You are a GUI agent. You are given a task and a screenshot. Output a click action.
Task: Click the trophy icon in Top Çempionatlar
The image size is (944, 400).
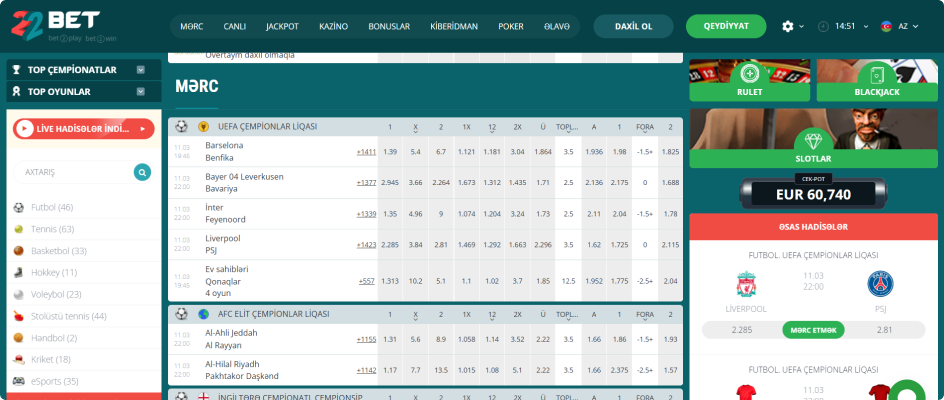pyautogui.click(x=17, y=70)
